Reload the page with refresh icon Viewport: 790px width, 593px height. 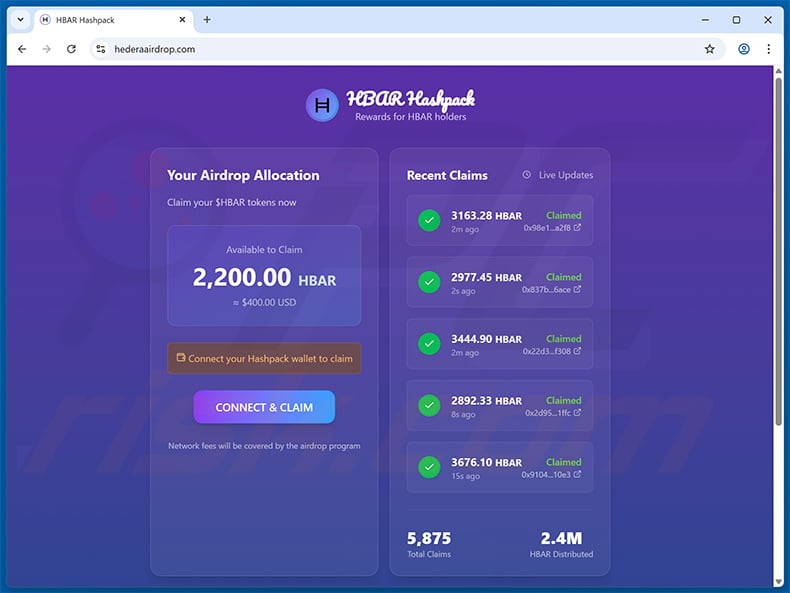(72, 49)
